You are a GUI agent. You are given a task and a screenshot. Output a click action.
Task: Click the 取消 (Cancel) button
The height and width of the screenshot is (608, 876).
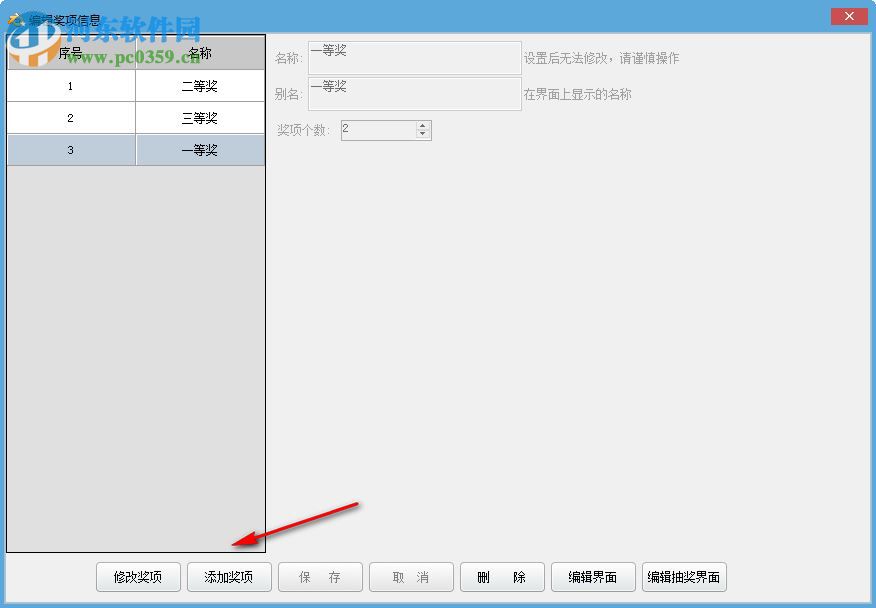click(x=411, y=577)
